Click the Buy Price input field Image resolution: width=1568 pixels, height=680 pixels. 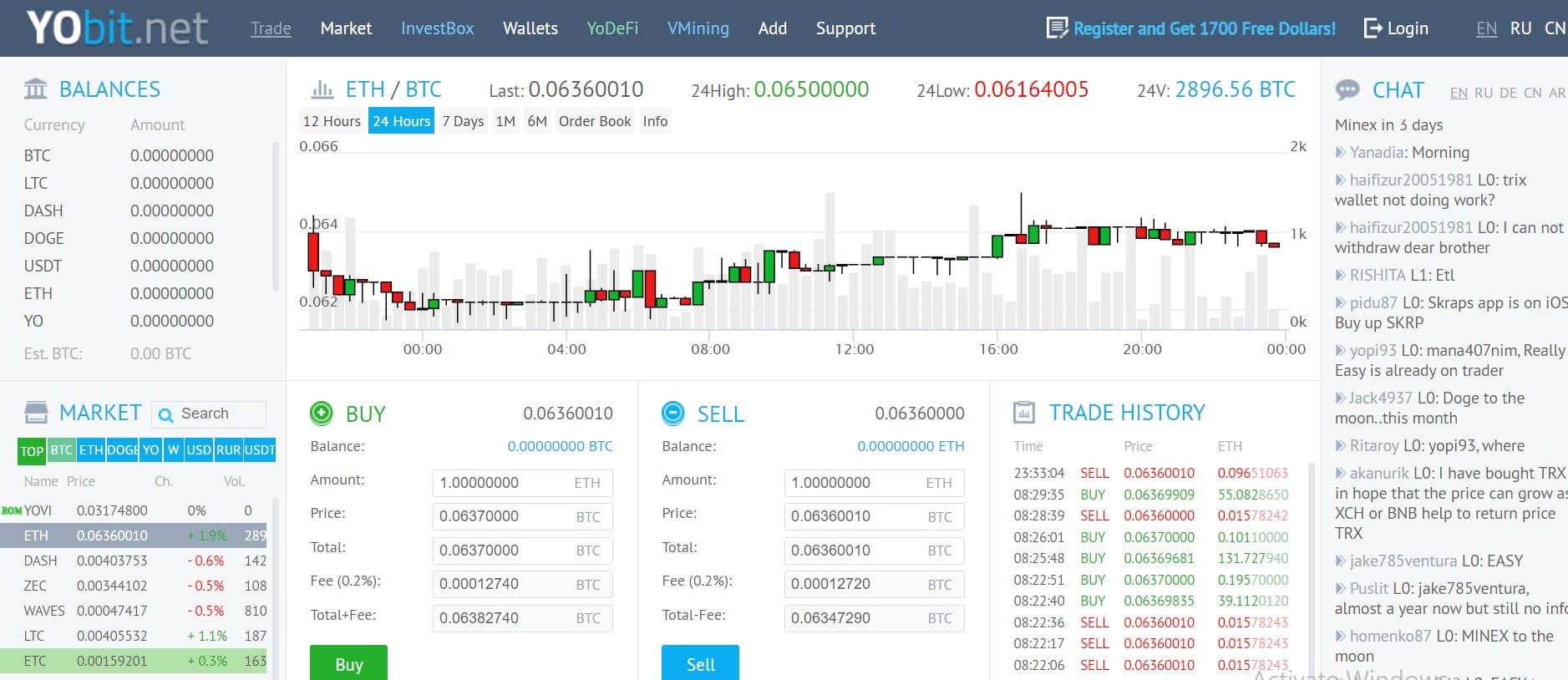[505, 516]
